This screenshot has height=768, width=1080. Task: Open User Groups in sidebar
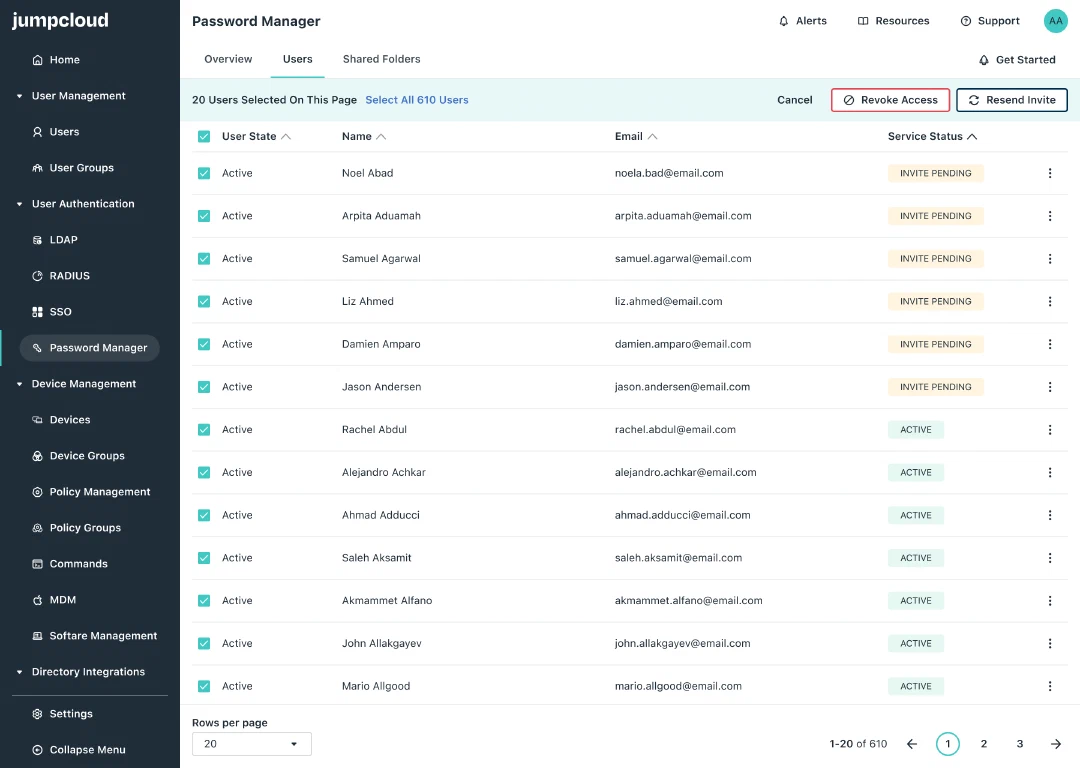click(73, 168)
